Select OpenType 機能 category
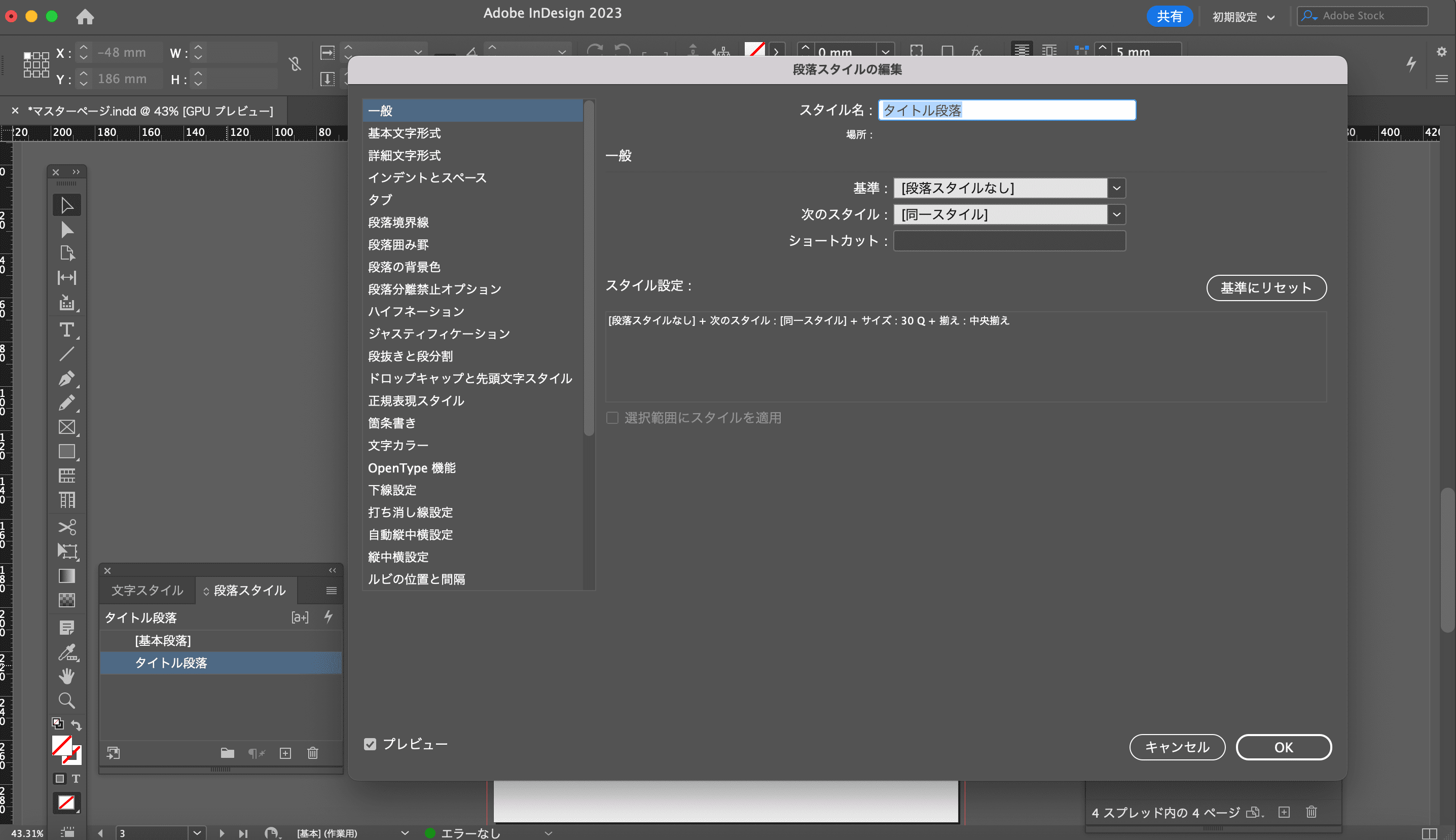Screen dimensions: 1456x840 coord(472,467)
